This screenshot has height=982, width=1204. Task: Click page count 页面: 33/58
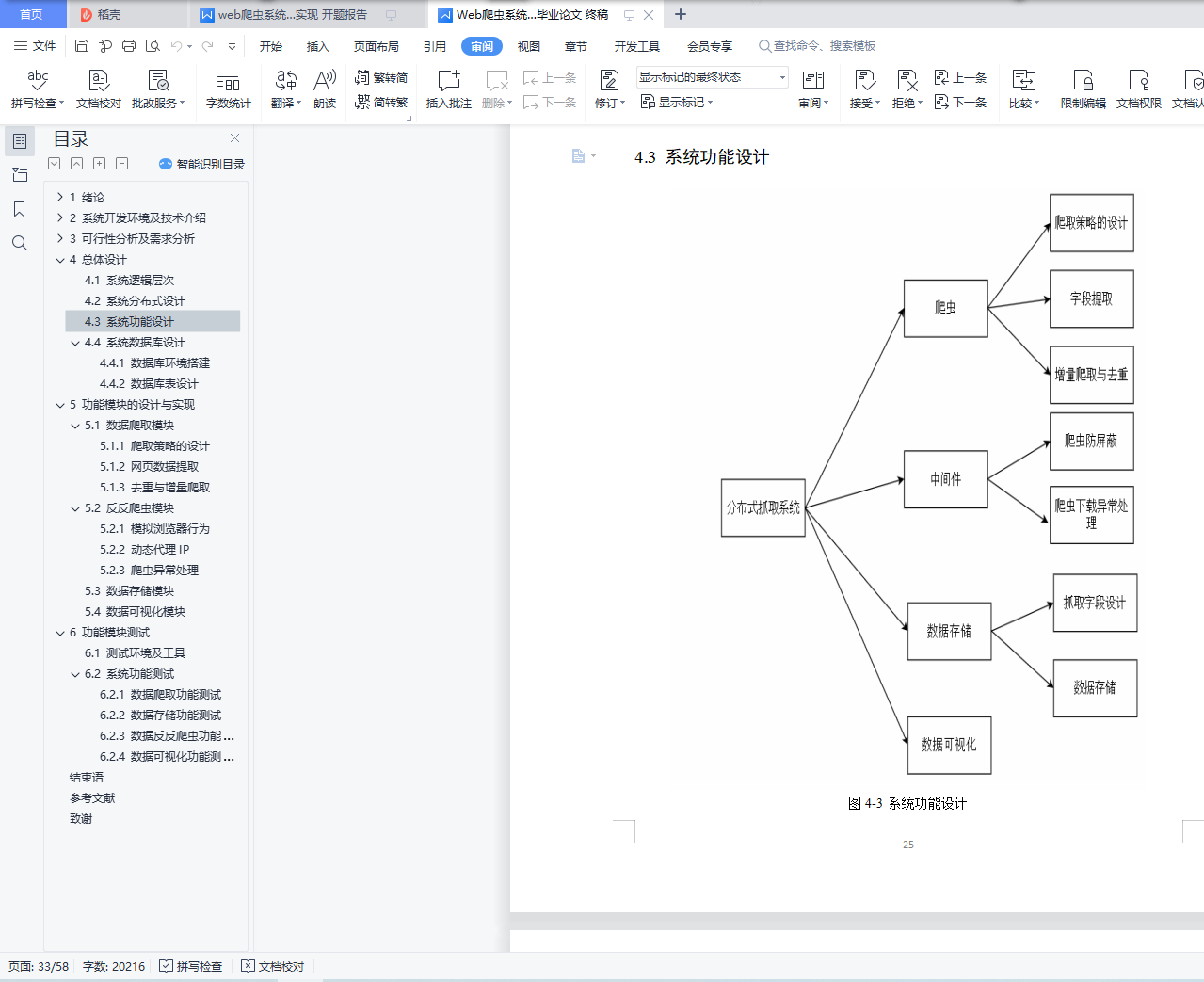coord(39,966)
